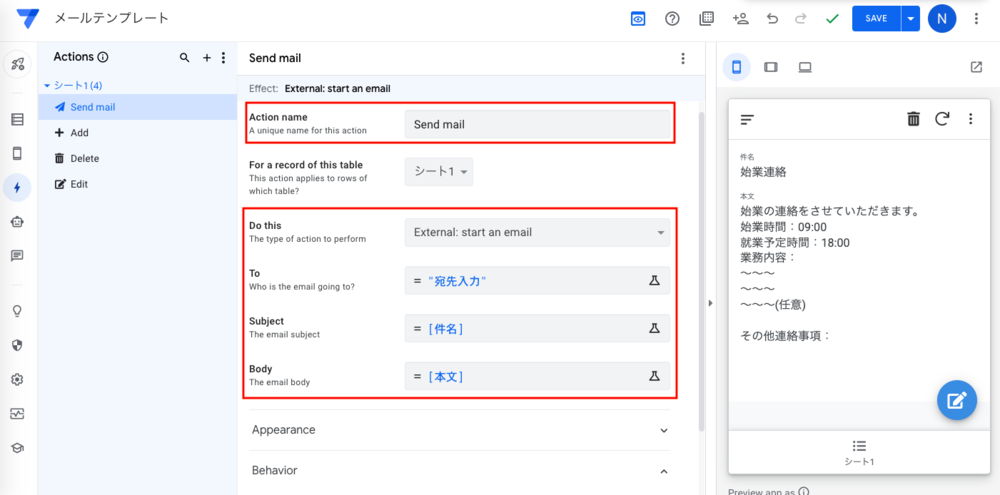Switch preview to mobile phone view

pos(737,67)
